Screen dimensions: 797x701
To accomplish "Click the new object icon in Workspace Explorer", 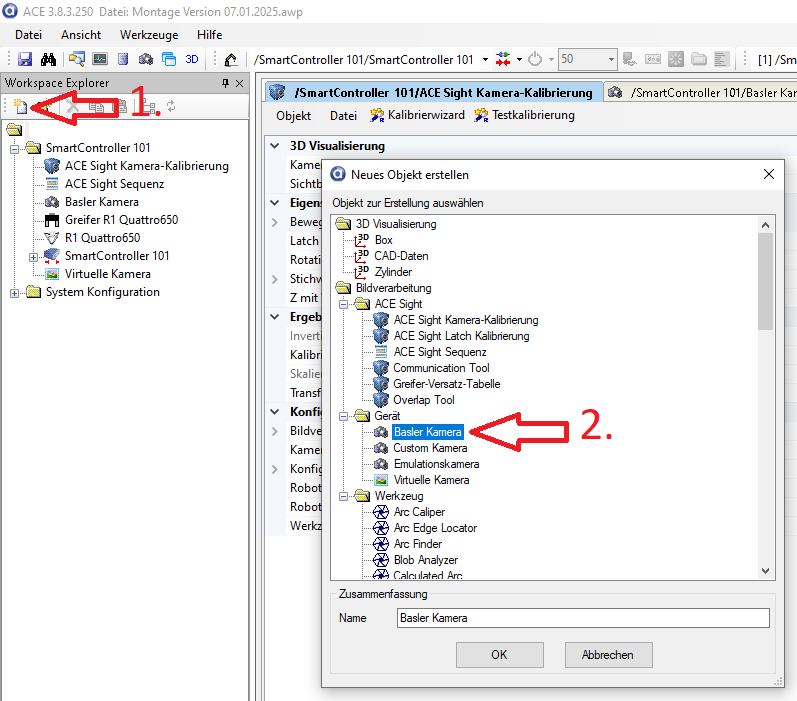I will (20, 106).
